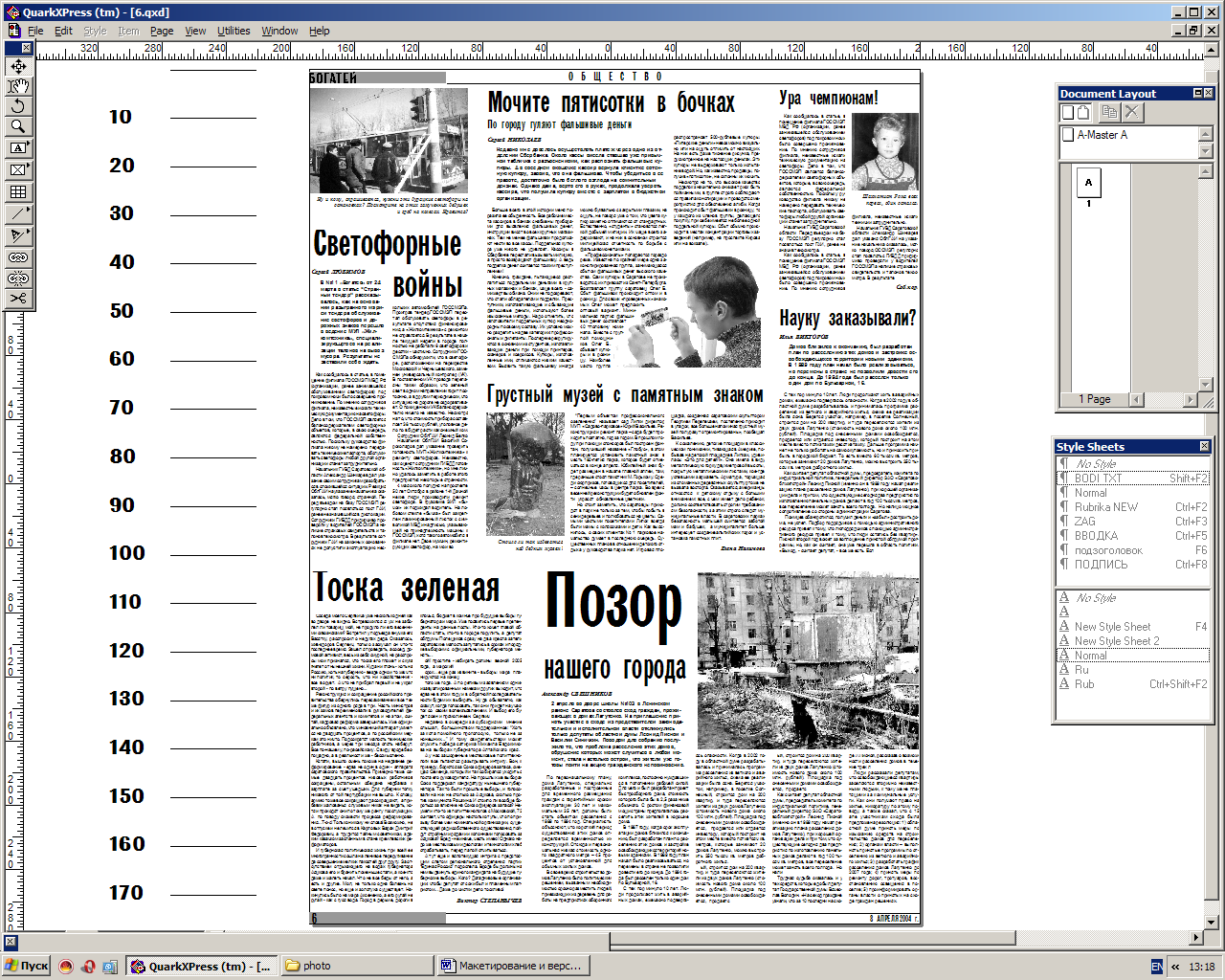Image resolution: width=1225 pixels, height=980 pixels.
Task: Click Duplicate master page button
Action: pos(1109,112)
